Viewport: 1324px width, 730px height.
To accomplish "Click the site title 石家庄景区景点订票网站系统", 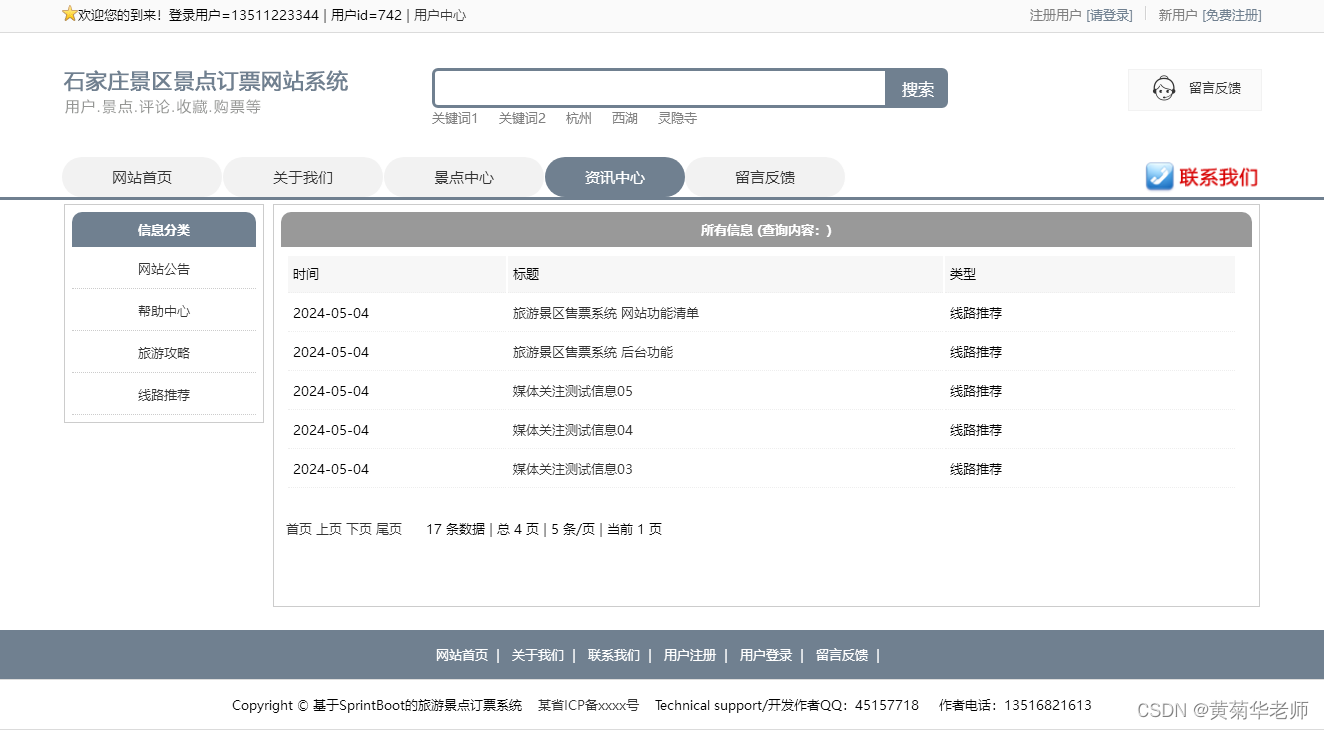I will [206, 81].
